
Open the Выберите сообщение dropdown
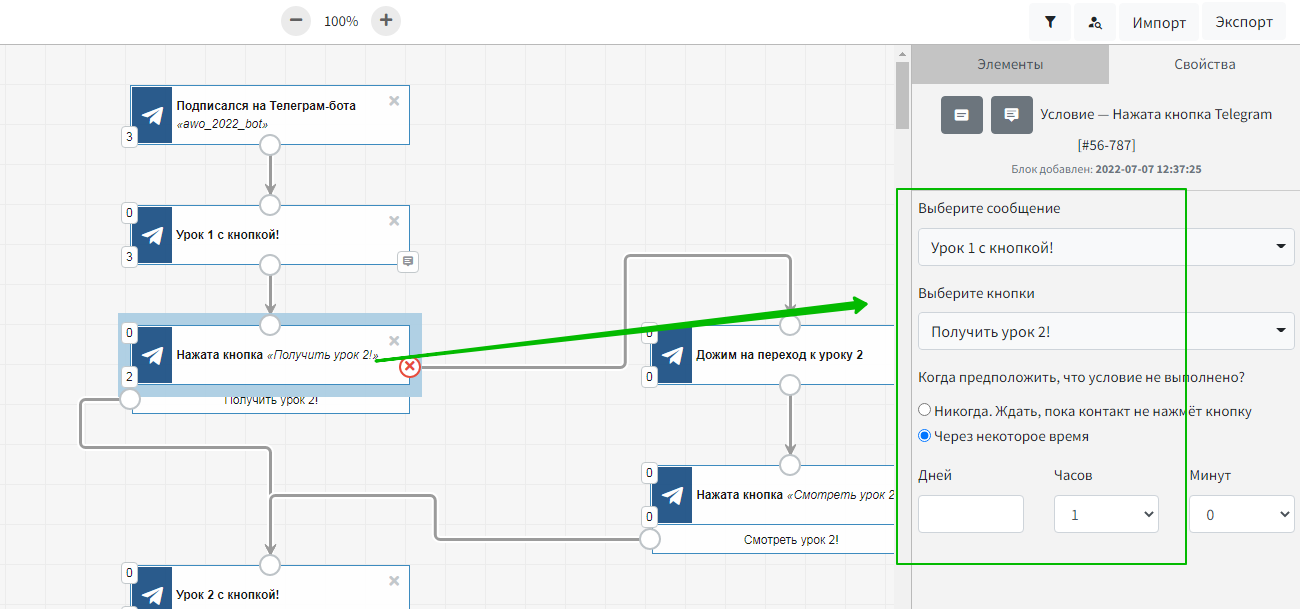pyautogui.click(x=1106, y=247)
